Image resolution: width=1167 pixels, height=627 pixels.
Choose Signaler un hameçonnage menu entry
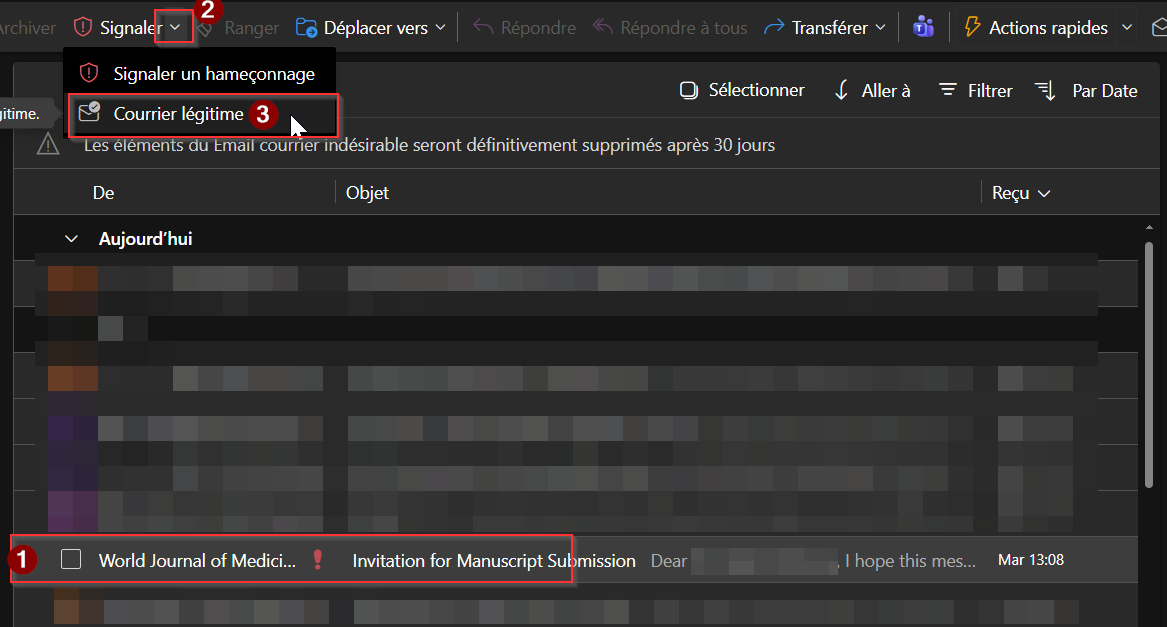click(213, 74)
